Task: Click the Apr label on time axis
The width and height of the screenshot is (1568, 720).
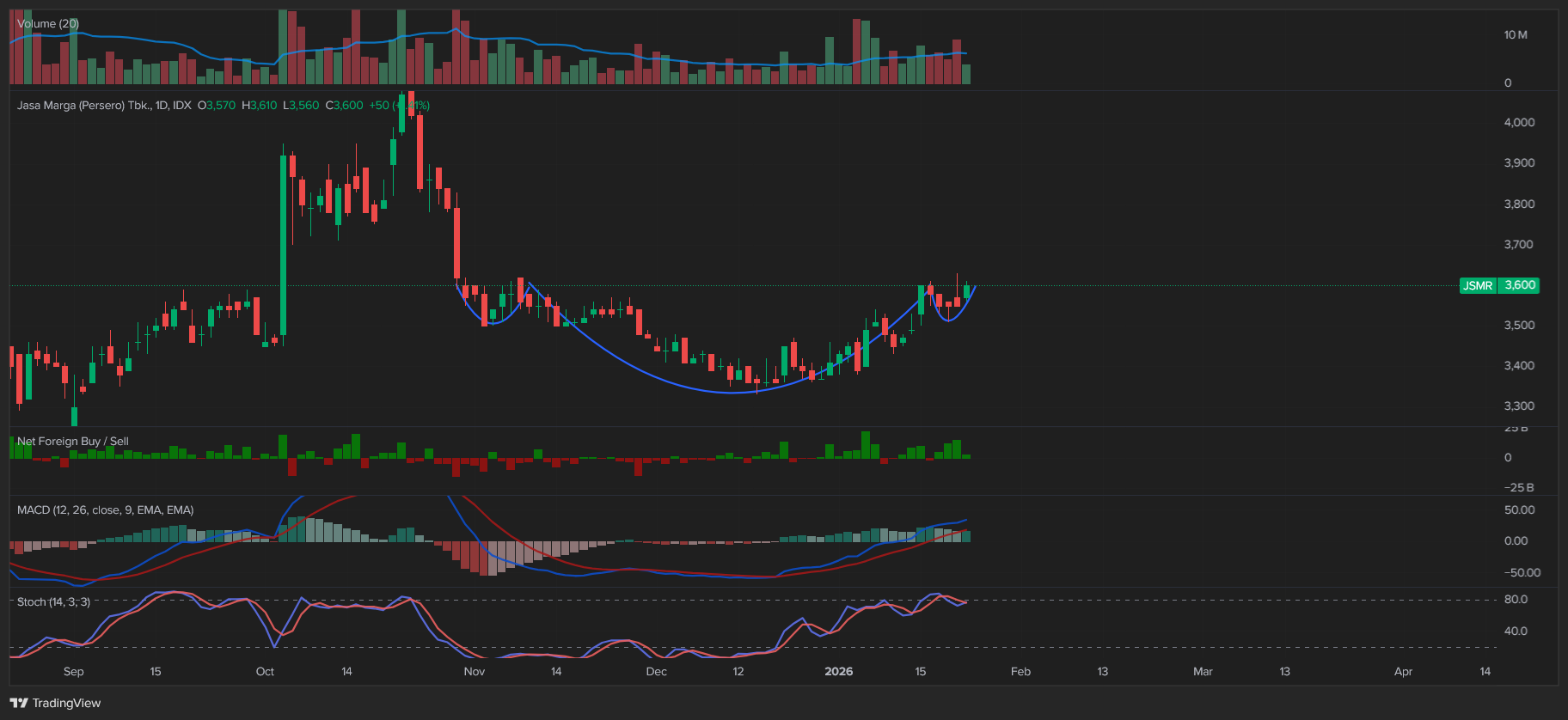Action: click(x=1403, y=672)
